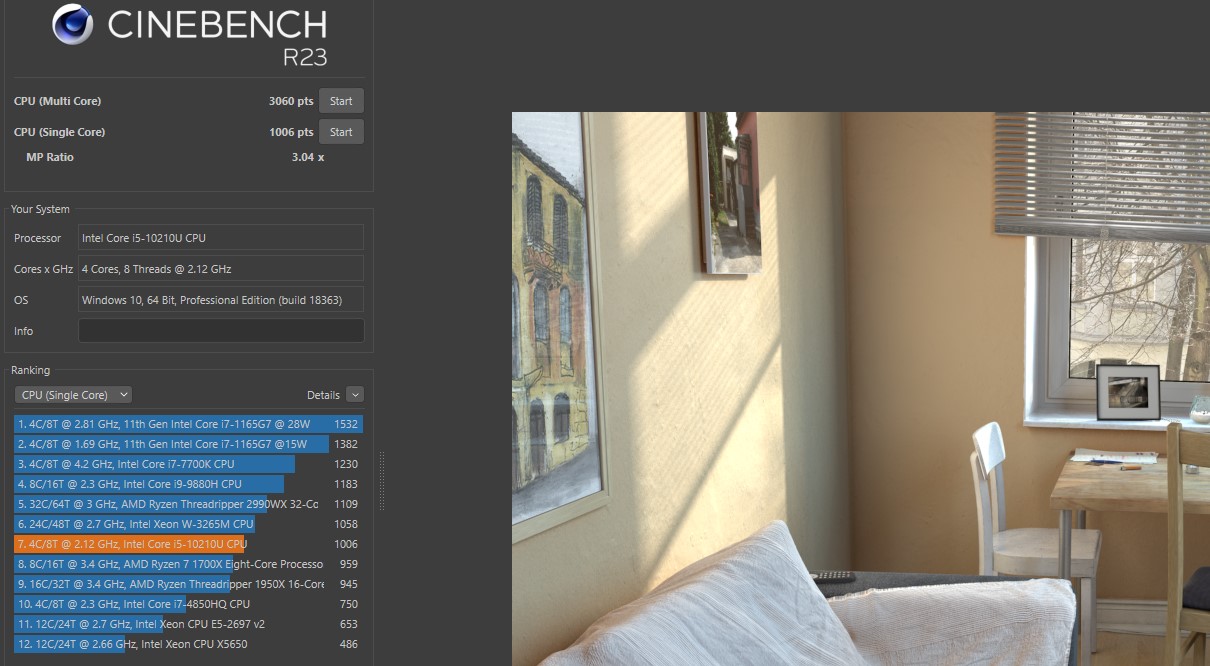Select ranking row 5 Threadripper 2990WX
The height and width of the screenshot is (666, 1210).
tap(188, 504)
